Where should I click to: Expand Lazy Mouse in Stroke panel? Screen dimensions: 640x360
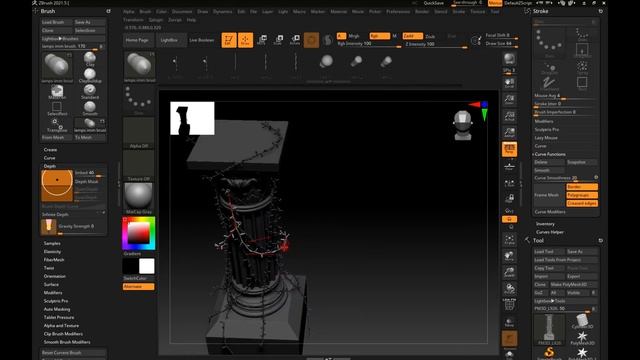(546, 138)
